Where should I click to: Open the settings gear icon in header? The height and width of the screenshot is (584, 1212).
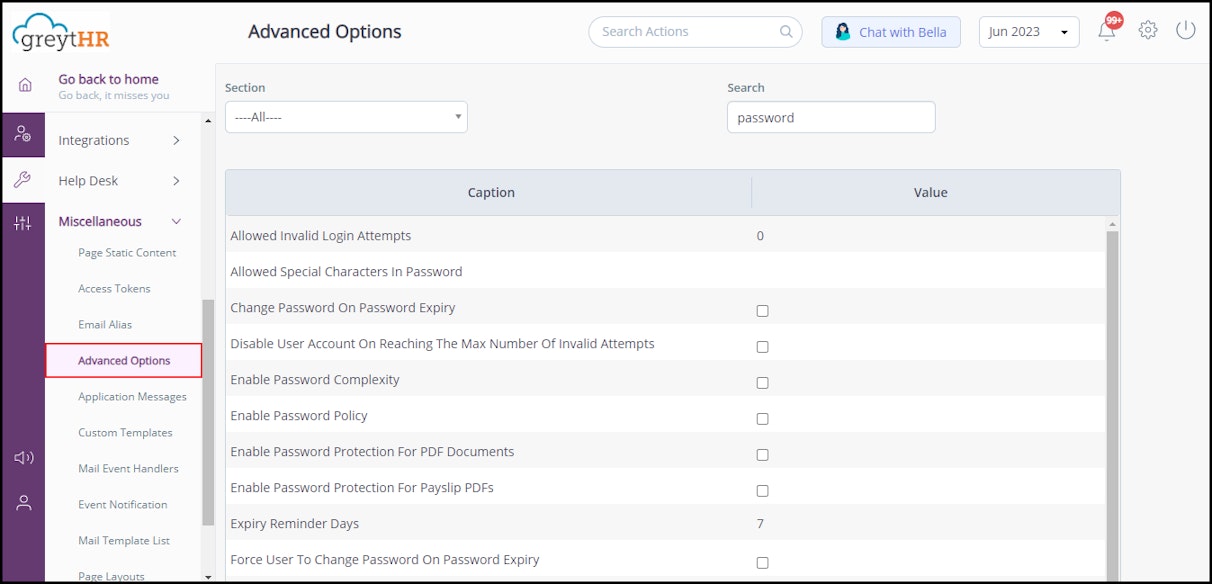tap(1148, 31)
